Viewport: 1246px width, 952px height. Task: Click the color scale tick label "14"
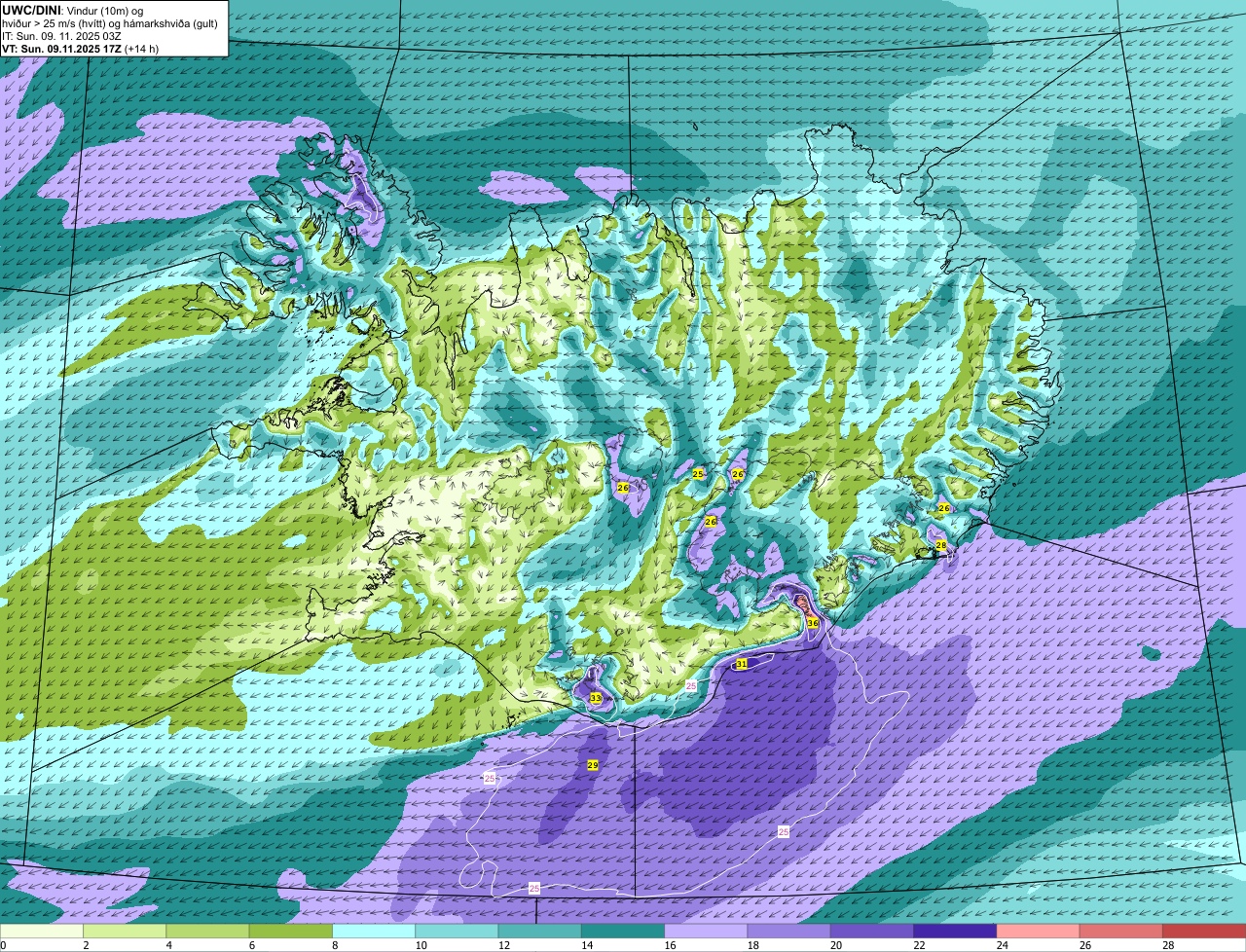coord(585,945)
